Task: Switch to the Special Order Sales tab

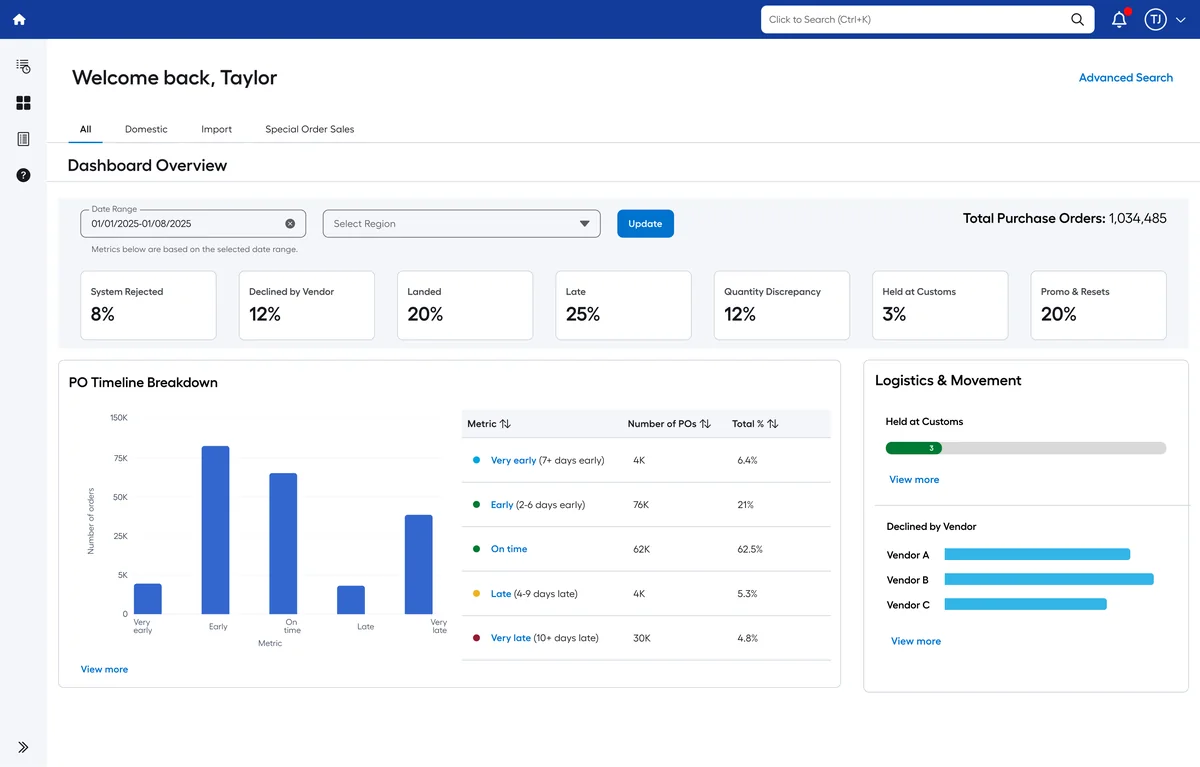Action: [x=309, y=129]
